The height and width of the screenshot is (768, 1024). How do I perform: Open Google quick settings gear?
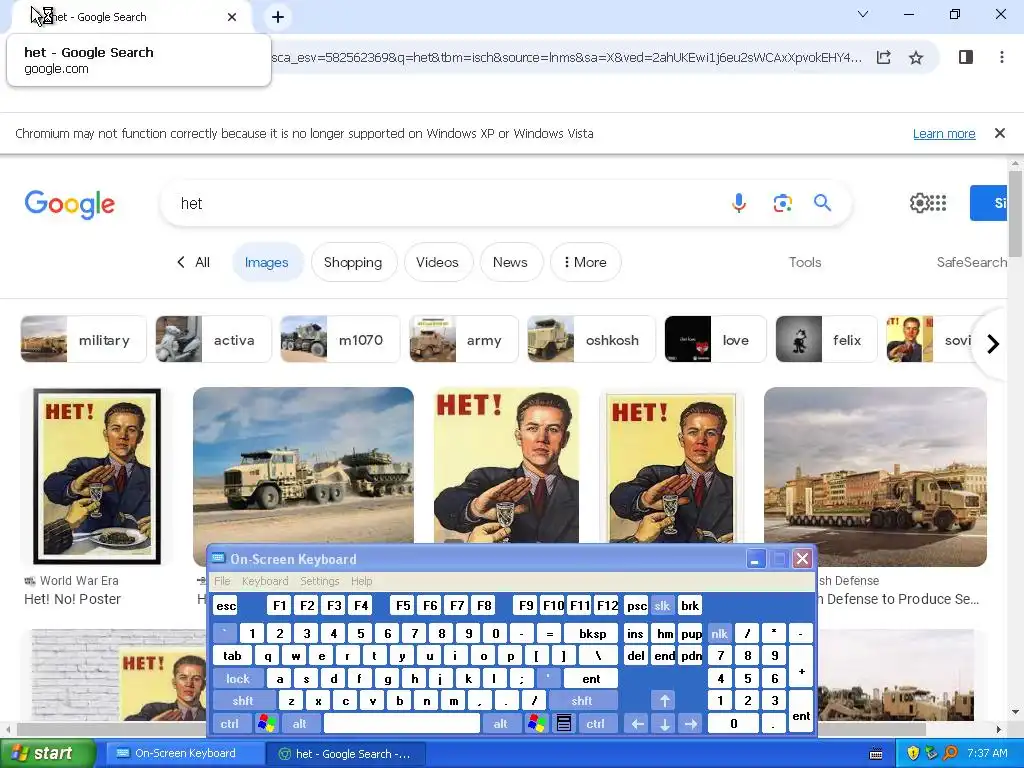click(x=919, y=203)
